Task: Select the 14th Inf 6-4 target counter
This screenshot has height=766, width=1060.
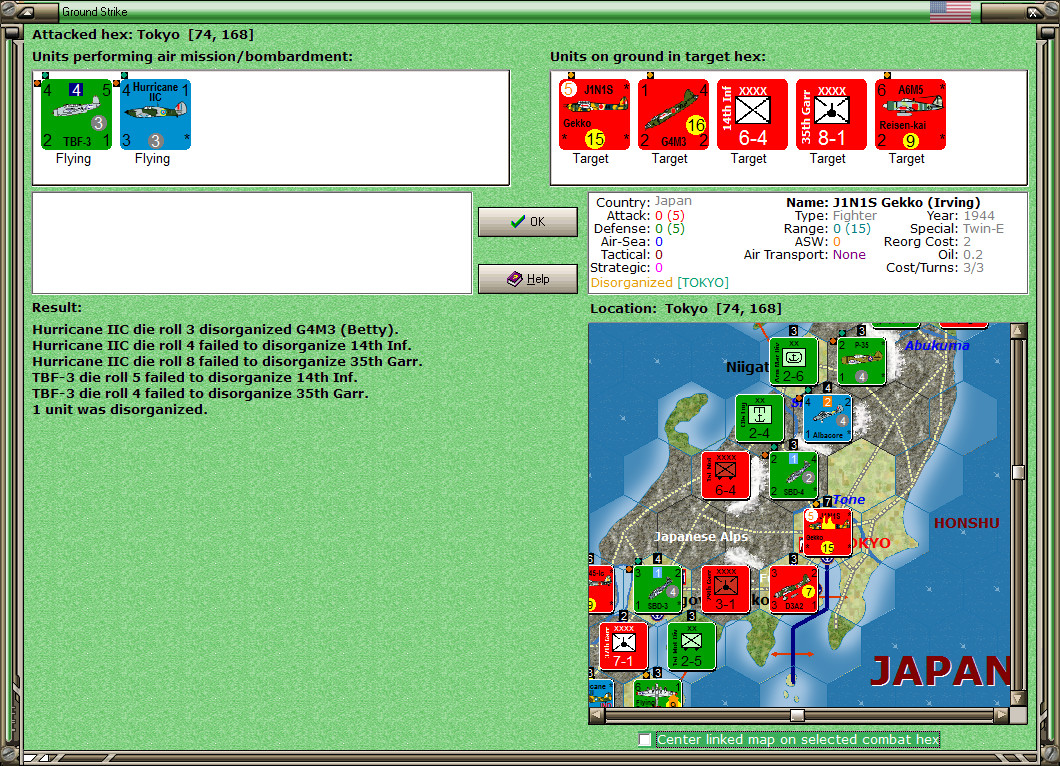Action: click(x=752, y=114)
